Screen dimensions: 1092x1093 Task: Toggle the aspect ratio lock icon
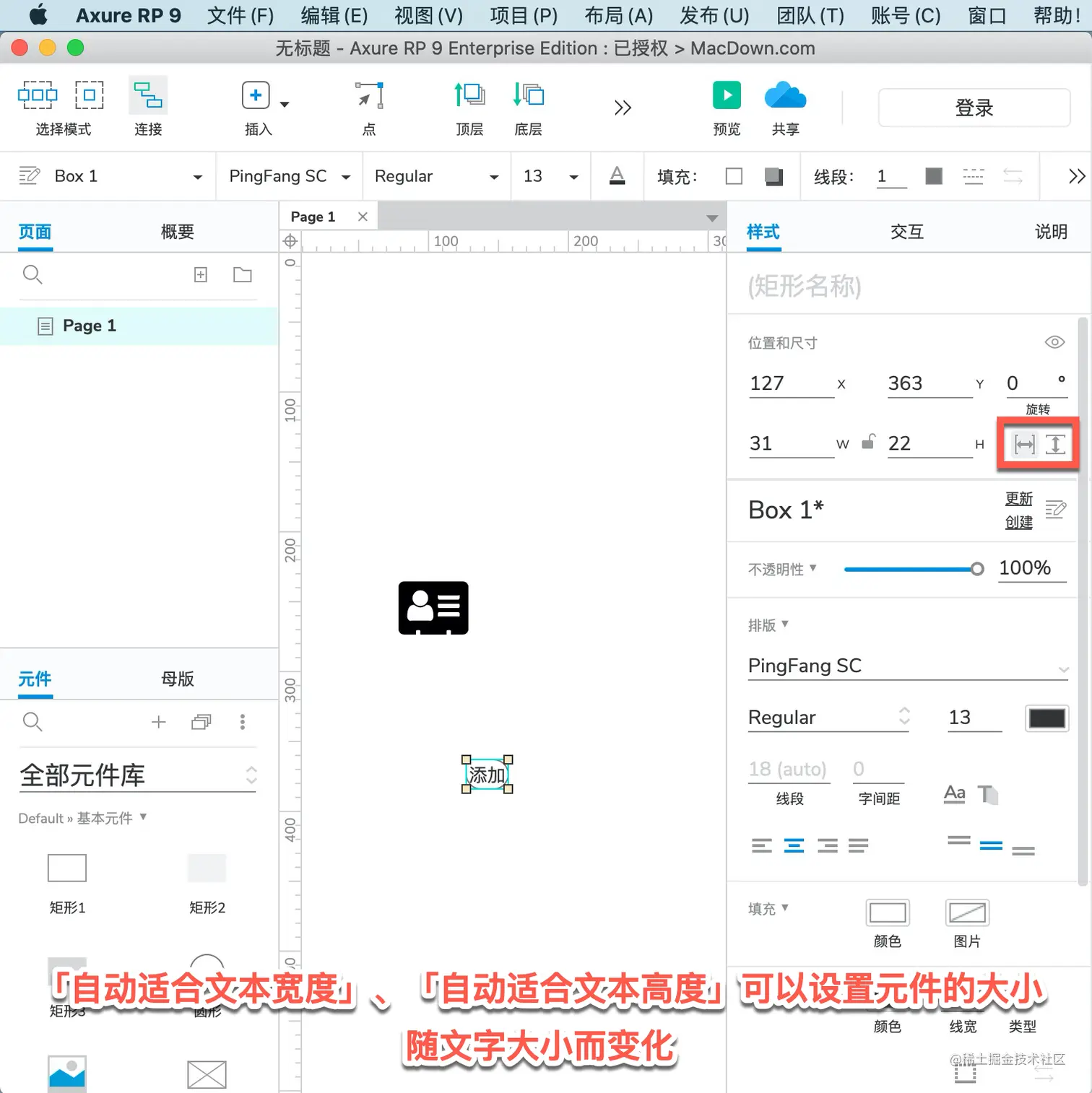tap(869, 442)
